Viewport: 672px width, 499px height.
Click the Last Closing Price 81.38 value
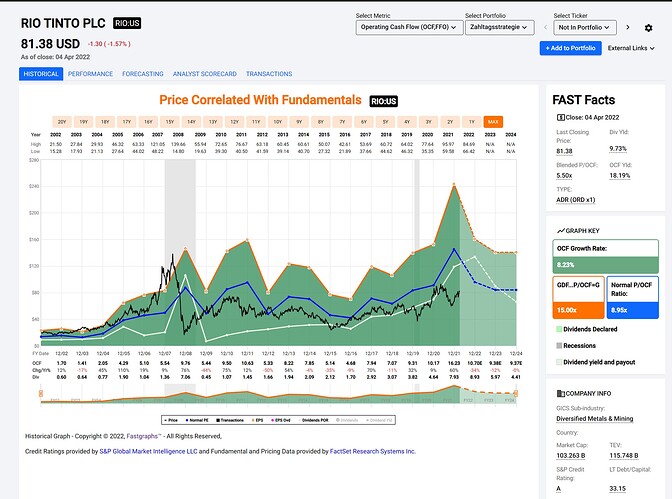point(564,151)
